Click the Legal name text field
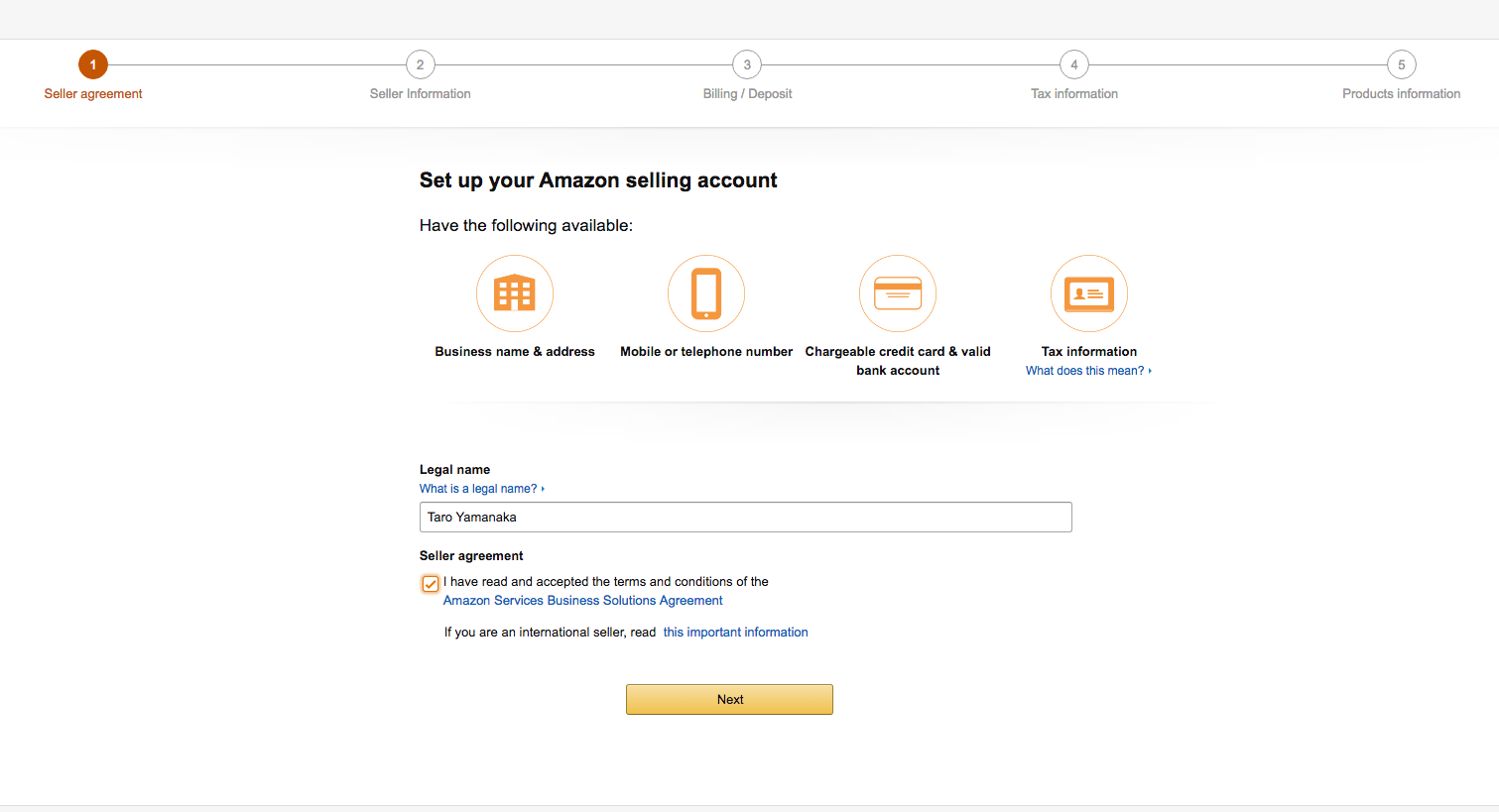Screen dimensions: 1499x812 [745, 518]
